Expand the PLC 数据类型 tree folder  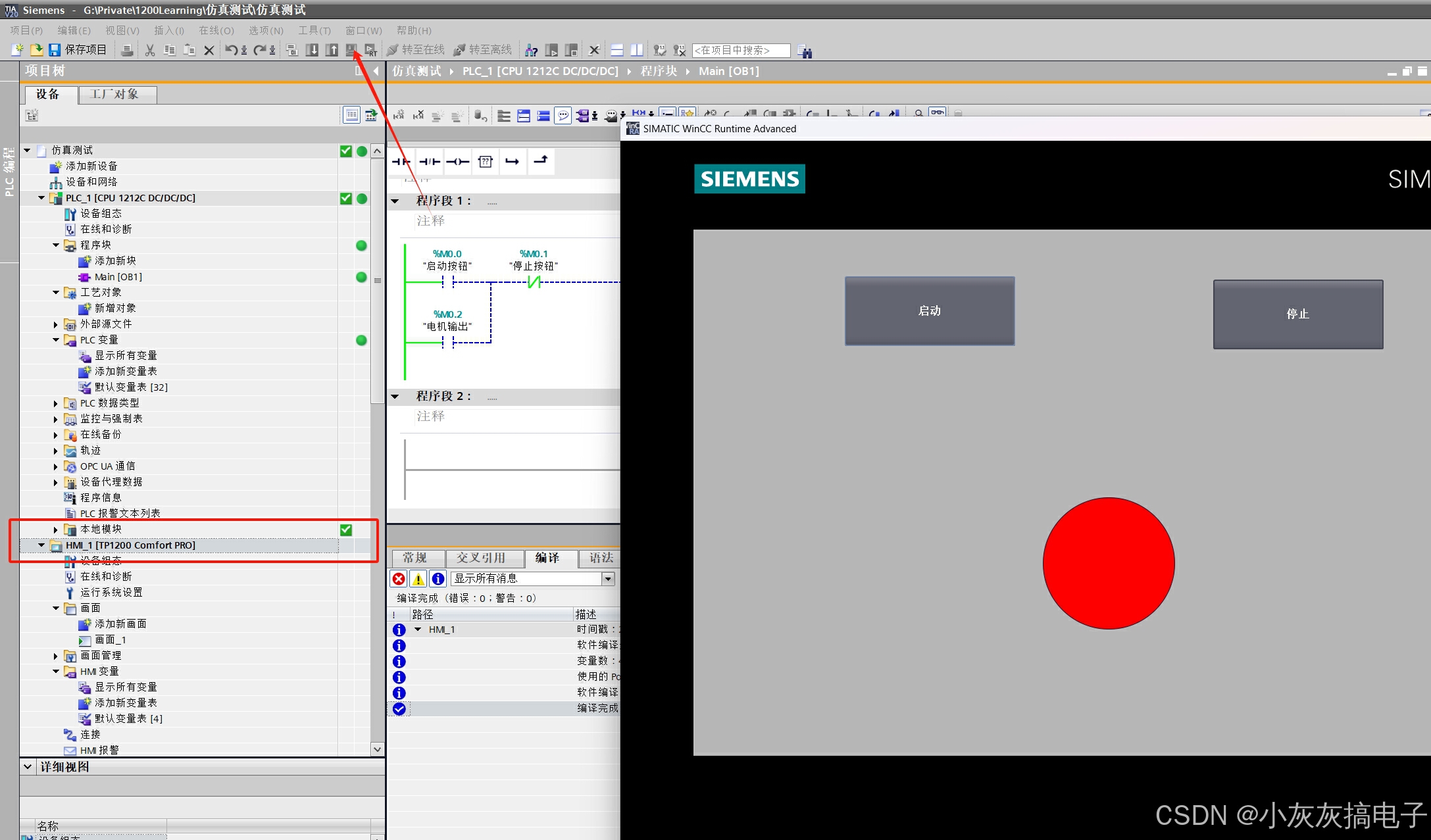tap(56, 403)
